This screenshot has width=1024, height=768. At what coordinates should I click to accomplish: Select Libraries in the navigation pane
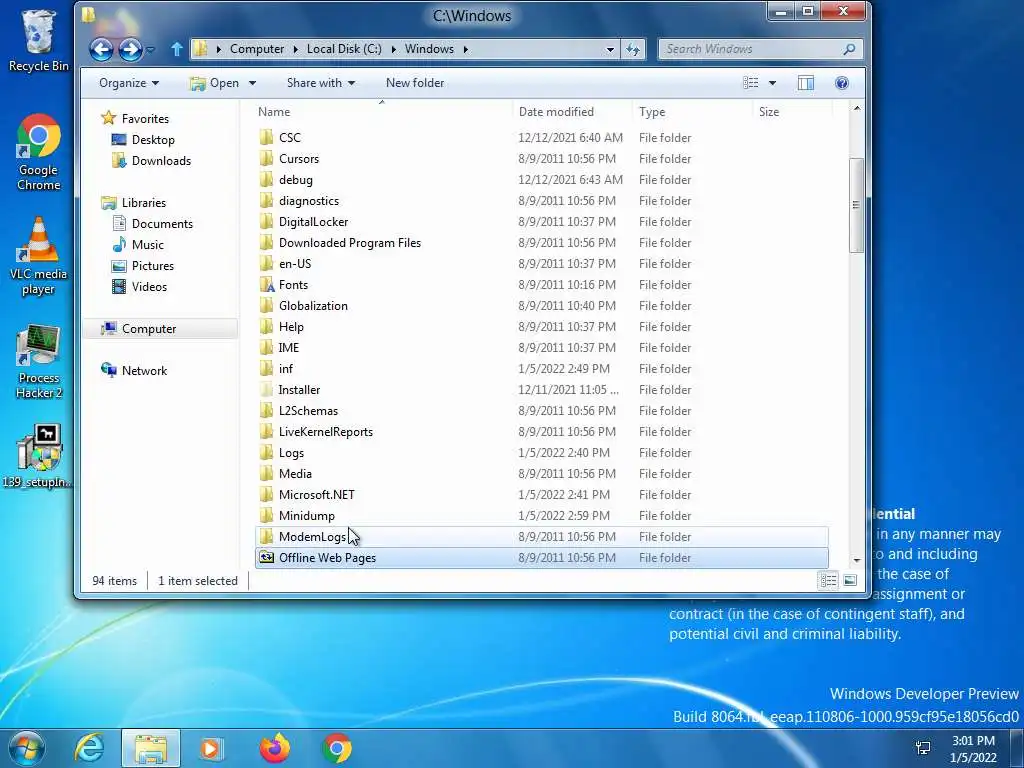(144, 202)
